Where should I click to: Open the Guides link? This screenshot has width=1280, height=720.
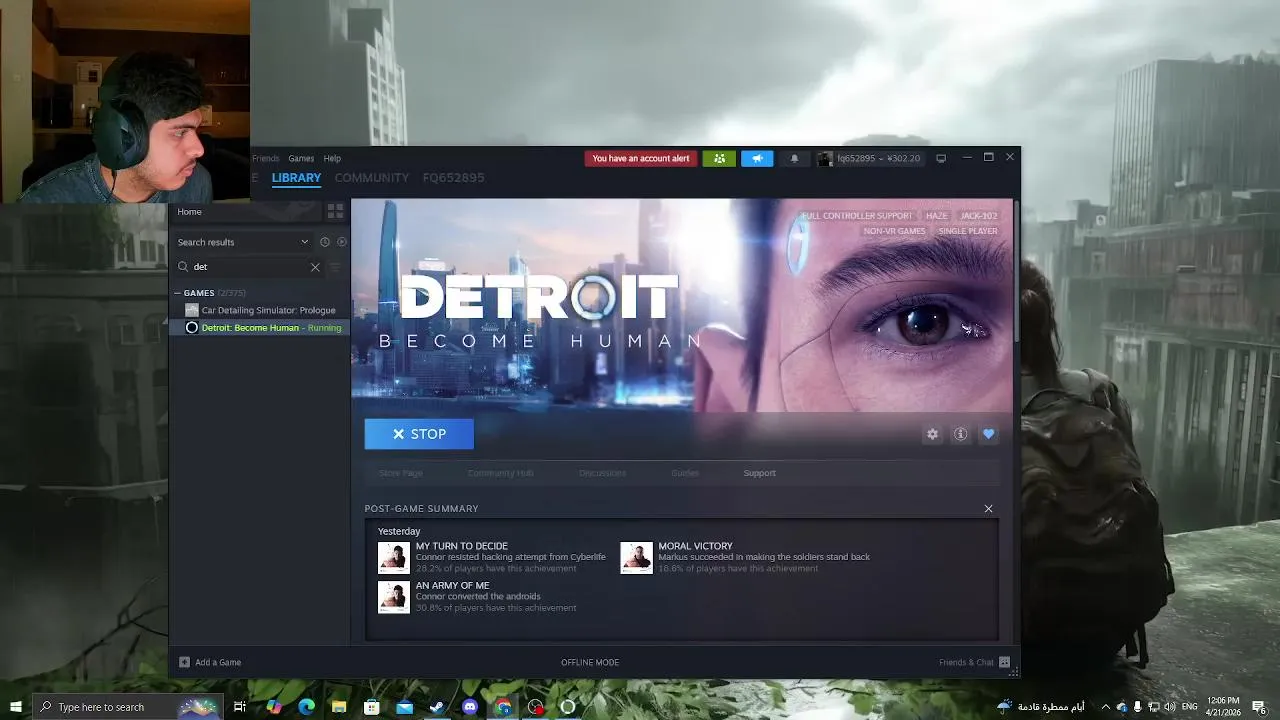[685, 473]
